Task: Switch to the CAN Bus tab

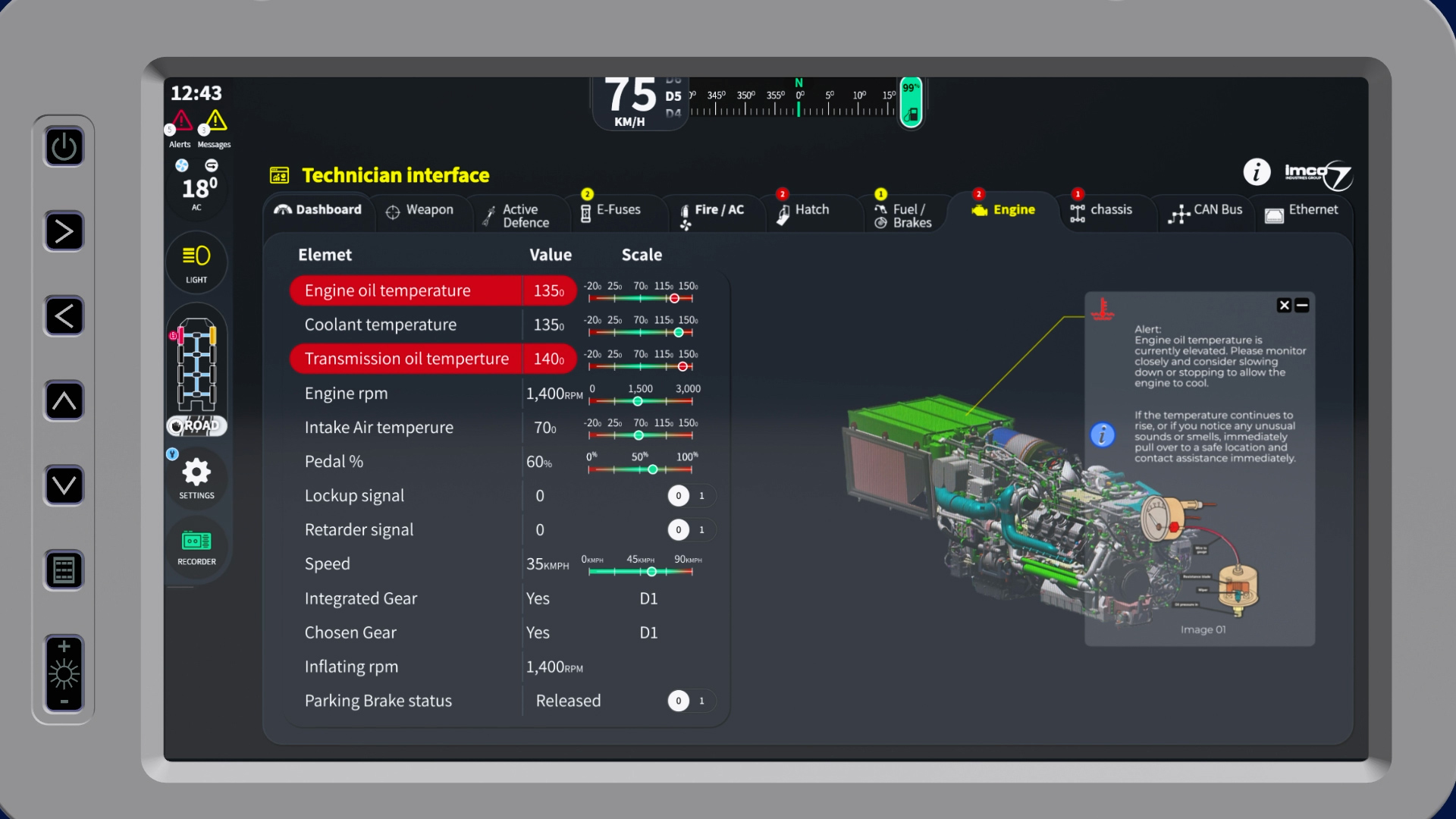Action: tap(1206, 211)
